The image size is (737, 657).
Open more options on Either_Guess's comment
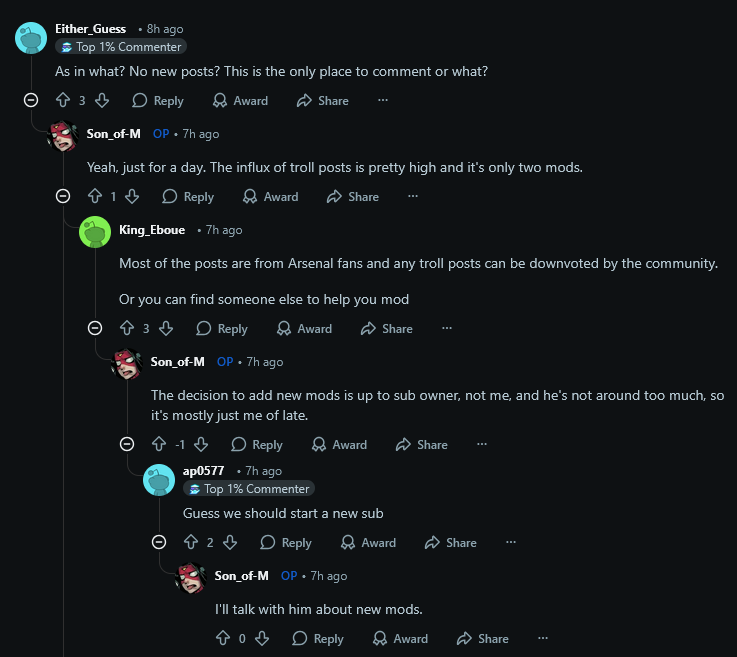click(x=383, y=100)
